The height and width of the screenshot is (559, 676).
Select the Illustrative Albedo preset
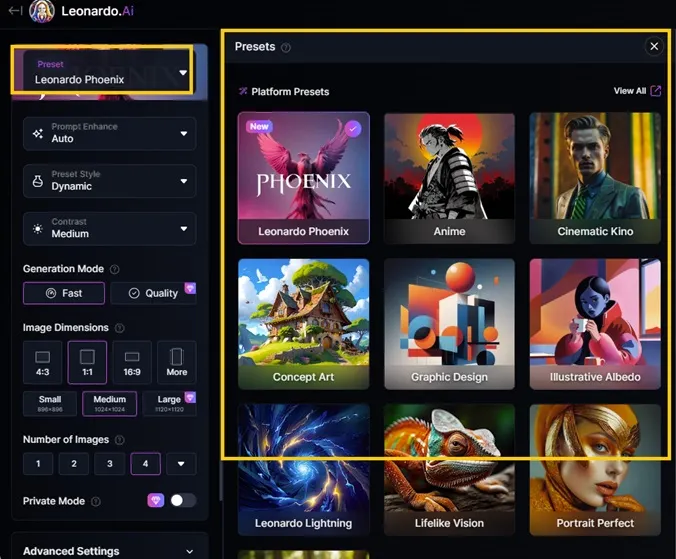point(595,324)
